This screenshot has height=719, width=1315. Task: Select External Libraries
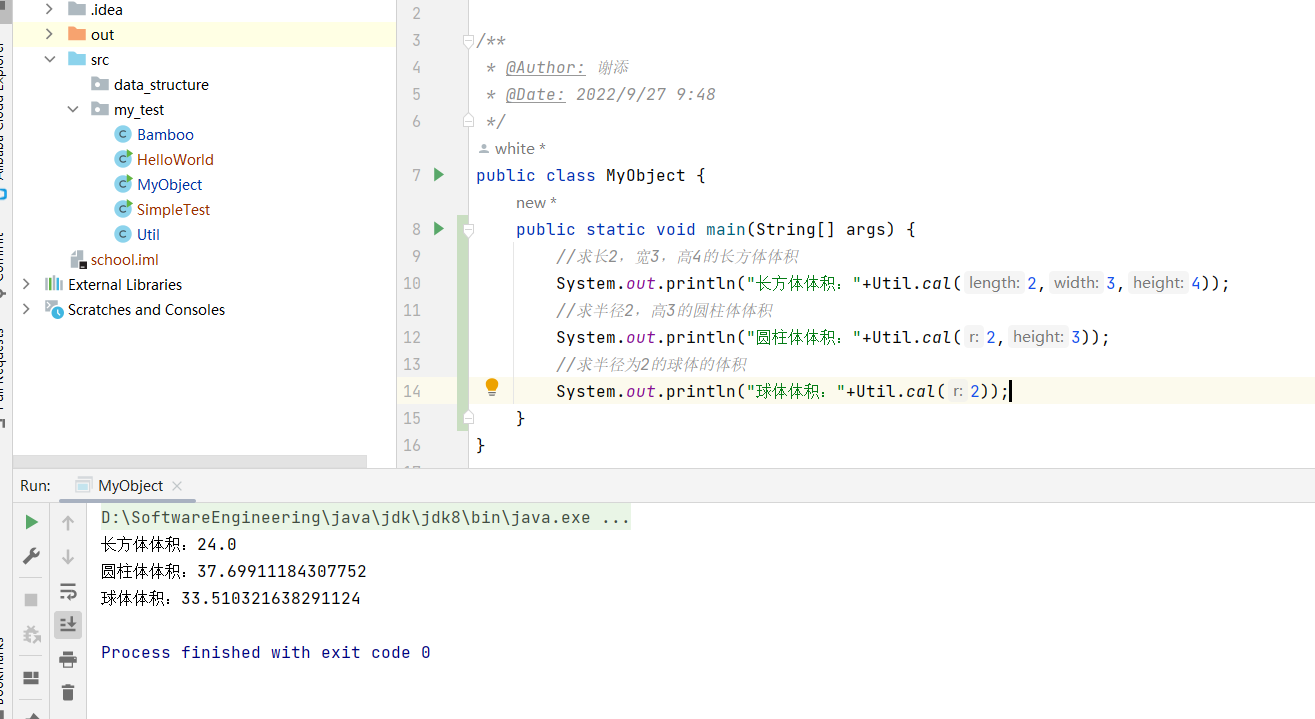pyautogui.click(x=125, y=284)
